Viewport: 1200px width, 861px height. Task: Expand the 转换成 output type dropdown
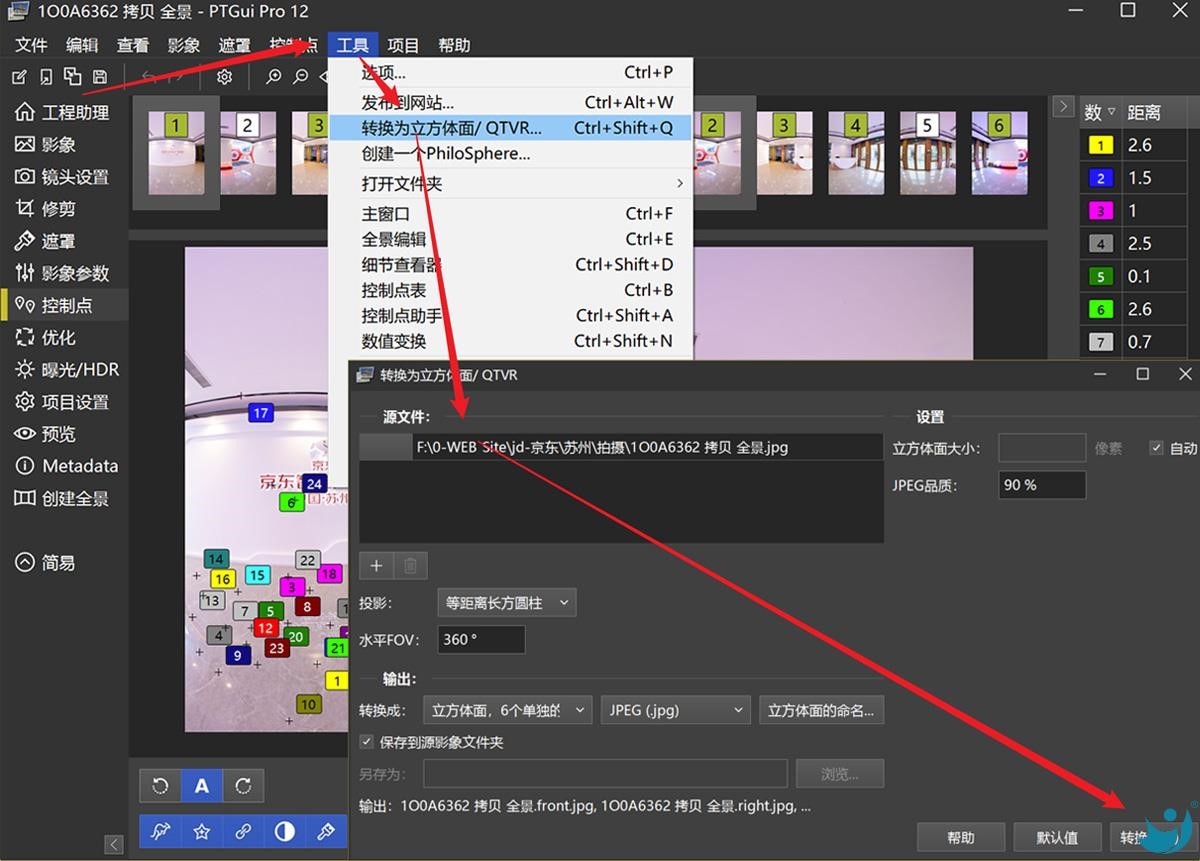tap(507, 710)
